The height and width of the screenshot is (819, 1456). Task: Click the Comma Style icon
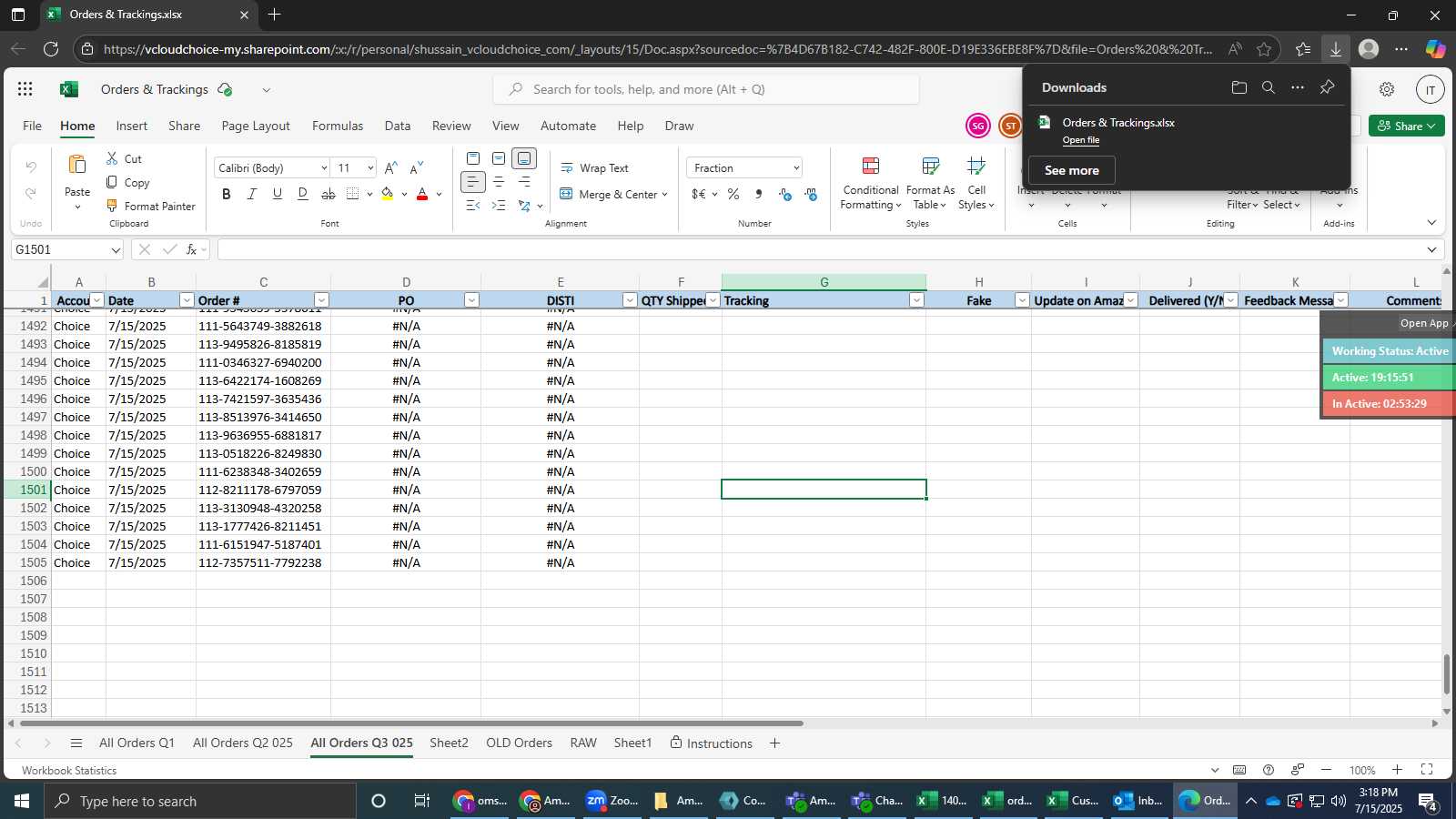pos(759,194)
